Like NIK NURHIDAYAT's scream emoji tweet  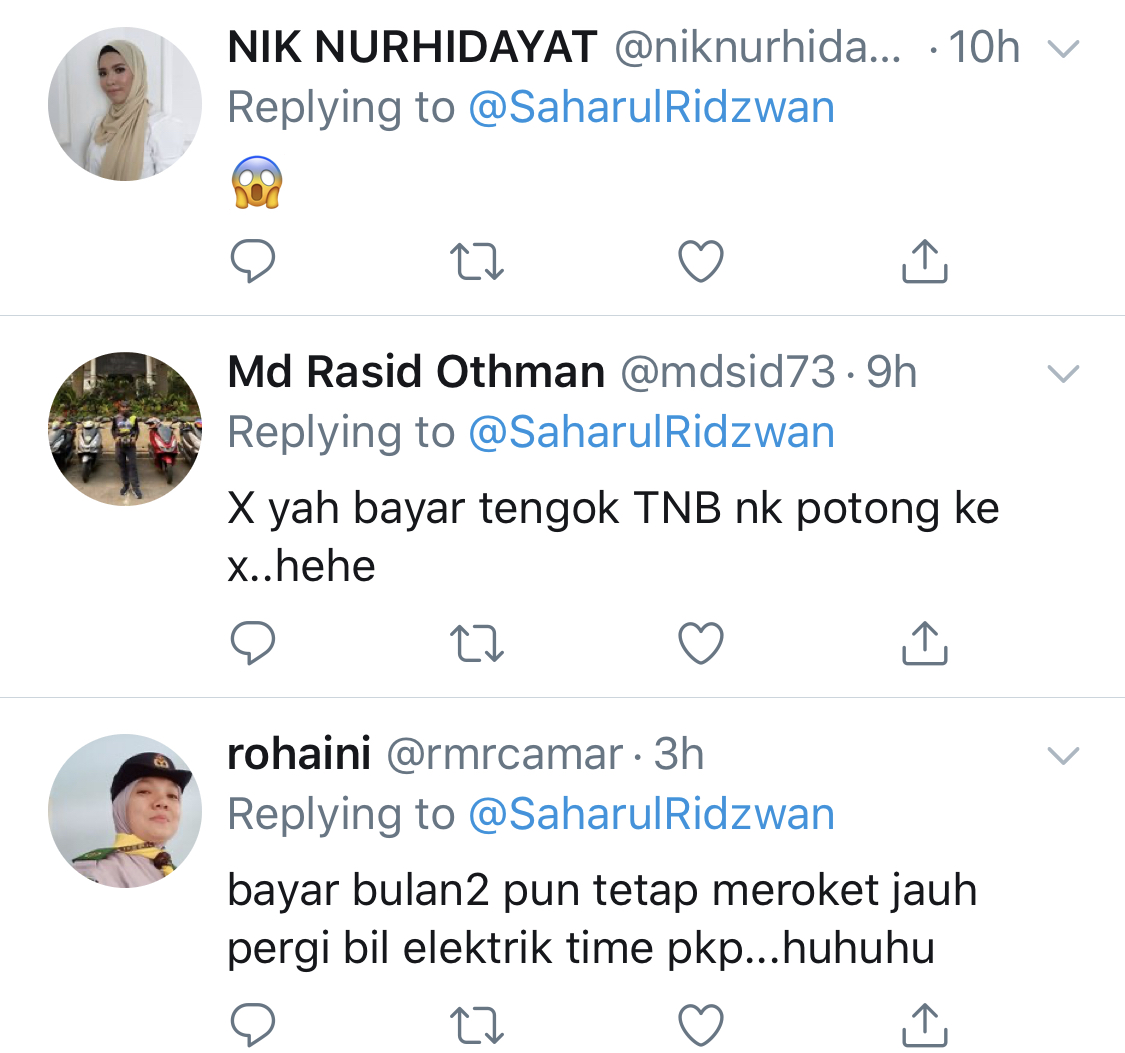(x=701, y=262)
